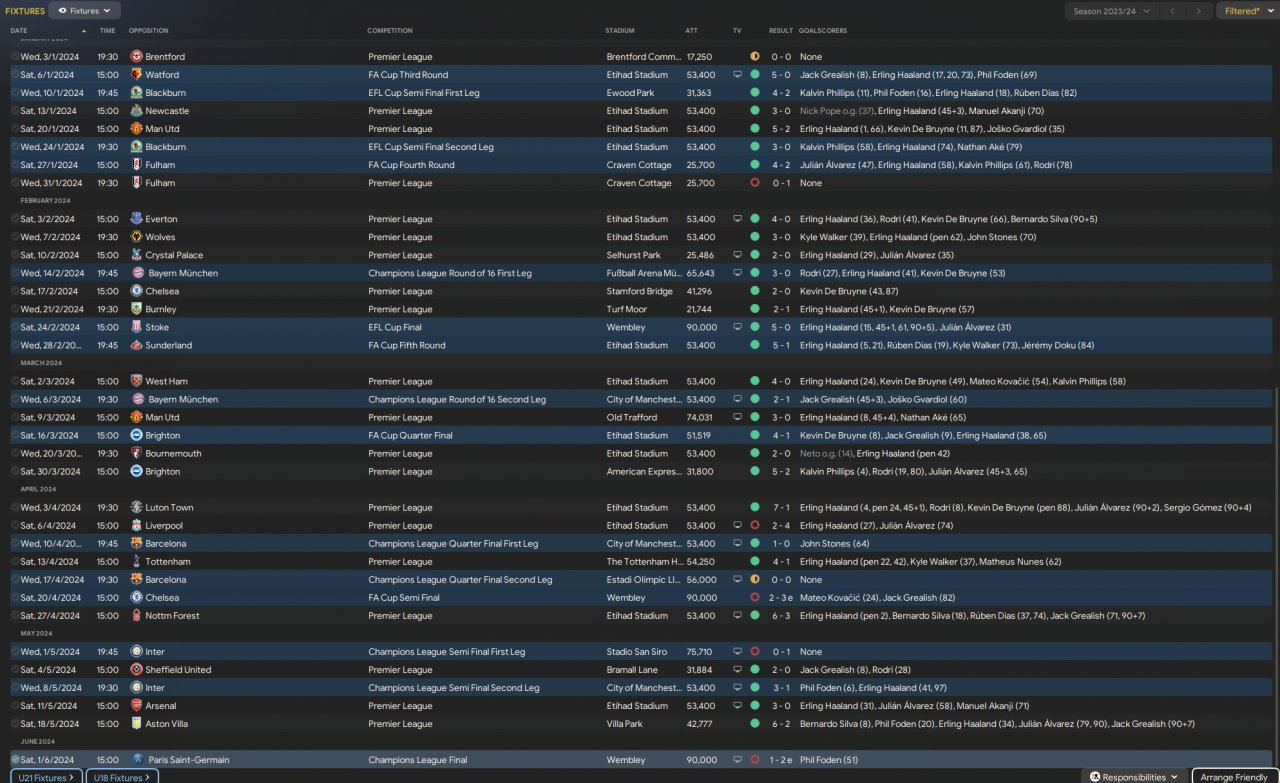Screen dimensions: 1280x783
Task: Sort by the Goalscorers column header
Action: pos(823,31)
